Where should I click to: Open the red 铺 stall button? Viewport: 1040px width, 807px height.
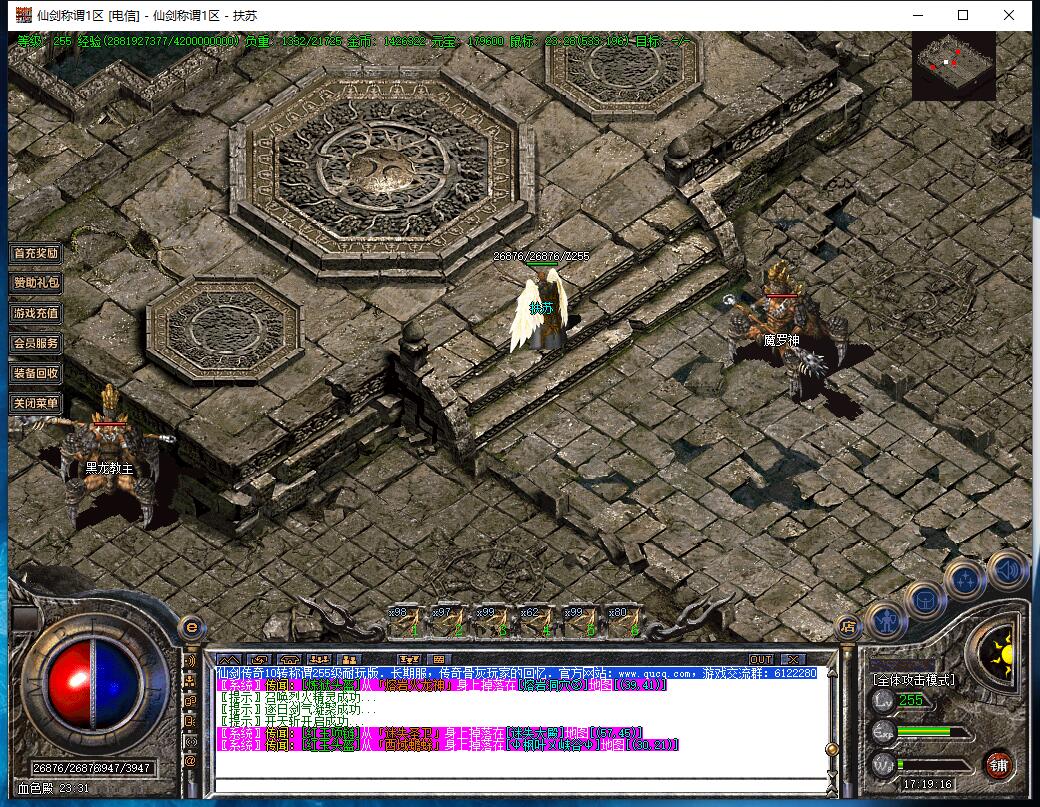coord(998,766)
